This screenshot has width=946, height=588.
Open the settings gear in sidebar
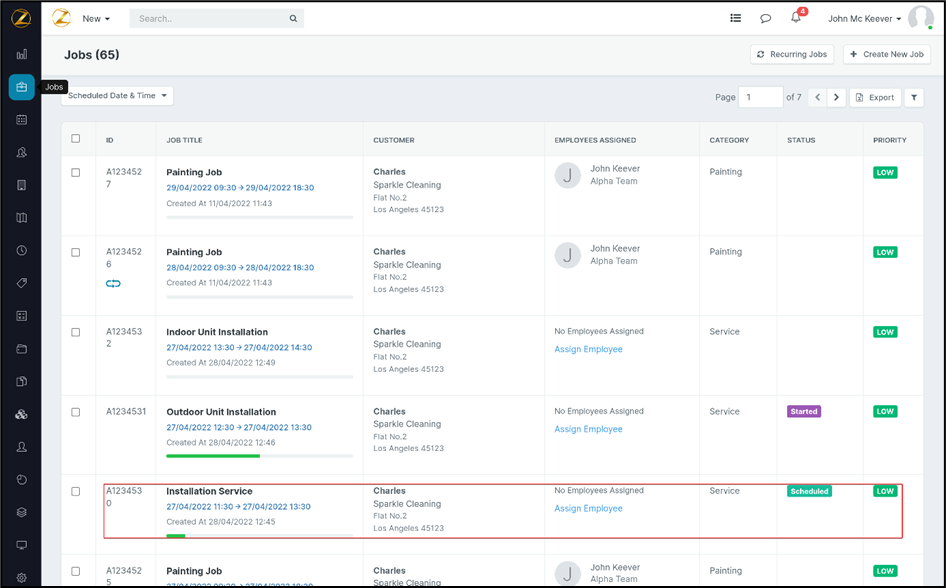pos(21,577)
